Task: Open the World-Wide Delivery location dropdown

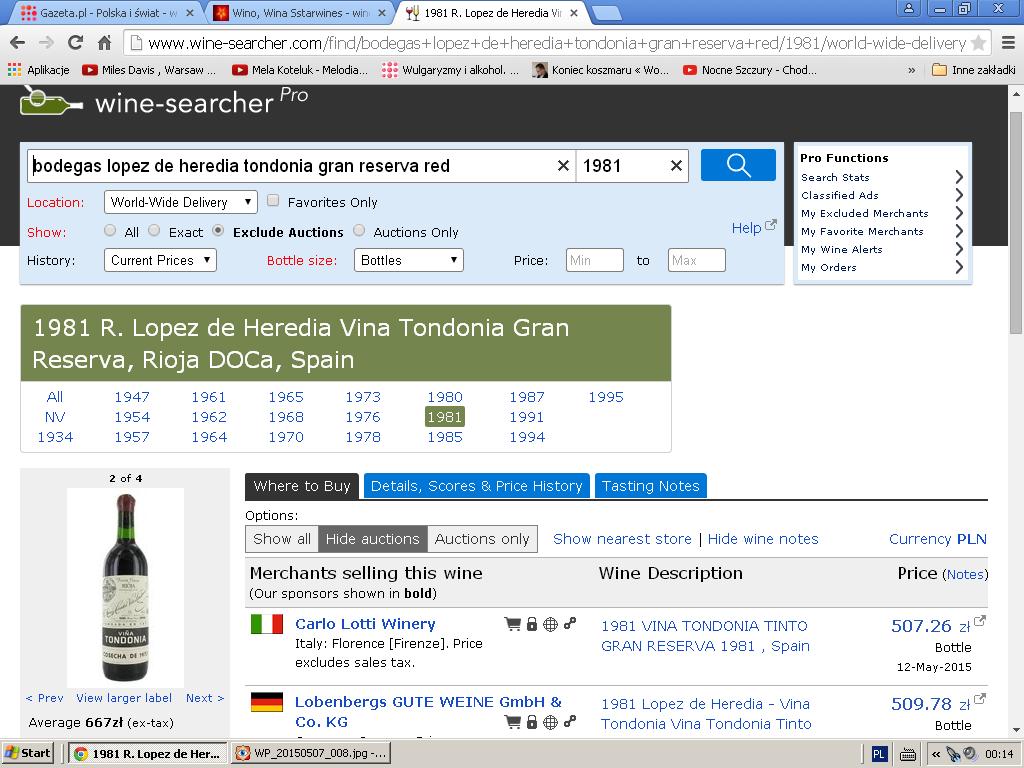Action: pos(181,202)
